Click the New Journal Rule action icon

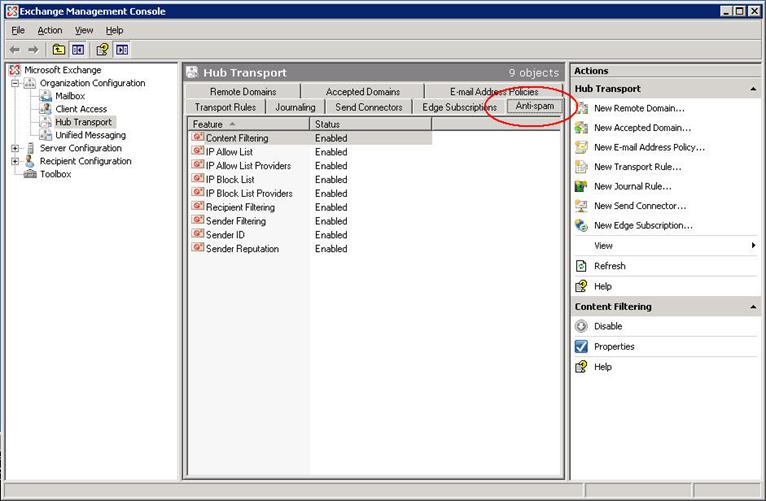(x=581, y=186)
